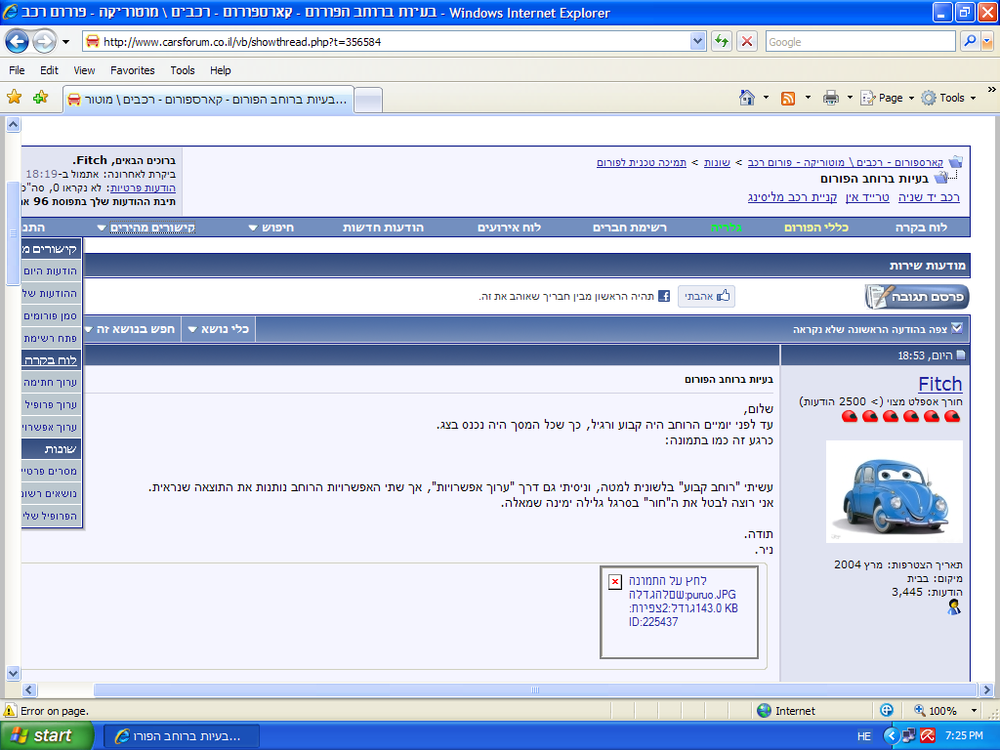1000x750 pixels.
Task: Click the broken image attachment placeholder
Action: click(679, 612)
